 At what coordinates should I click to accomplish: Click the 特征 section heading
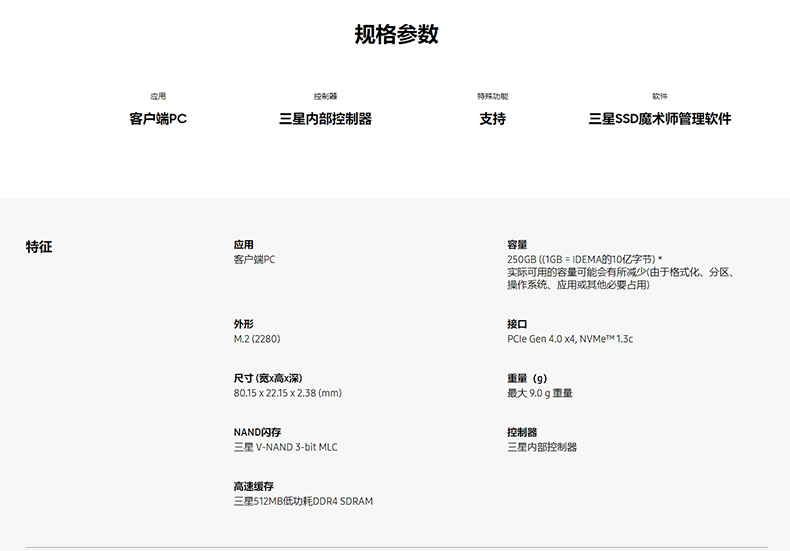point(39,247)
